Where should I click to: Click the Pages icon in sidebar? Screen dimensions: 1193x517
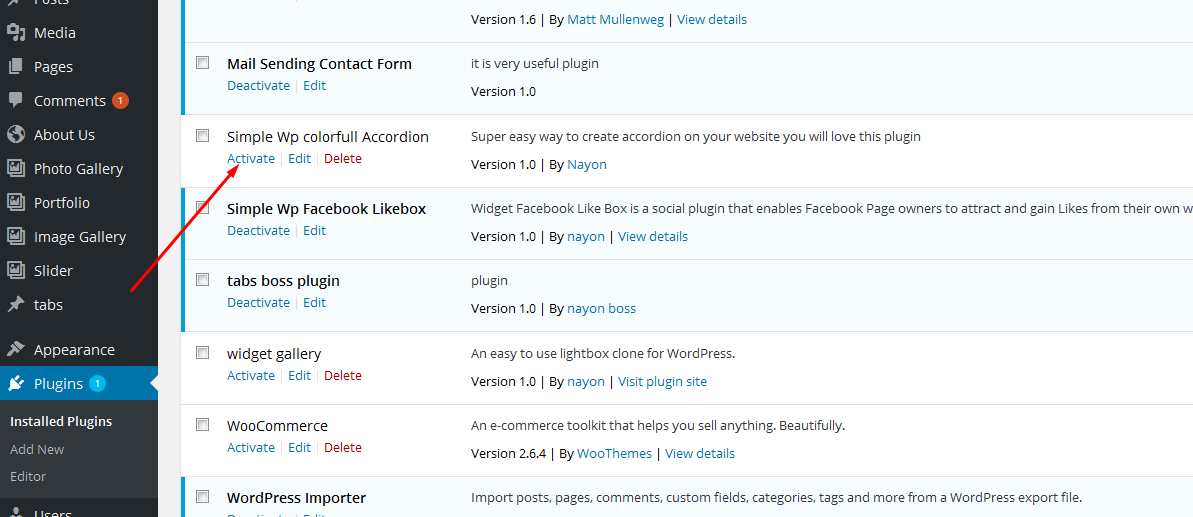16,66
